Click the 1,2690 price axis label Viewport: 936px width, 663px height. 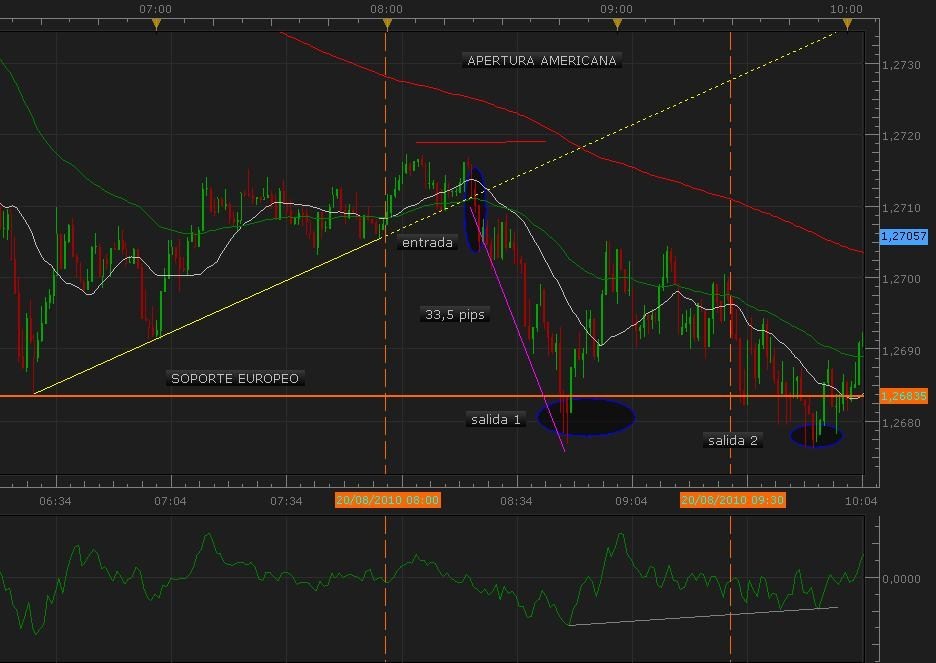tap(901, 351)
